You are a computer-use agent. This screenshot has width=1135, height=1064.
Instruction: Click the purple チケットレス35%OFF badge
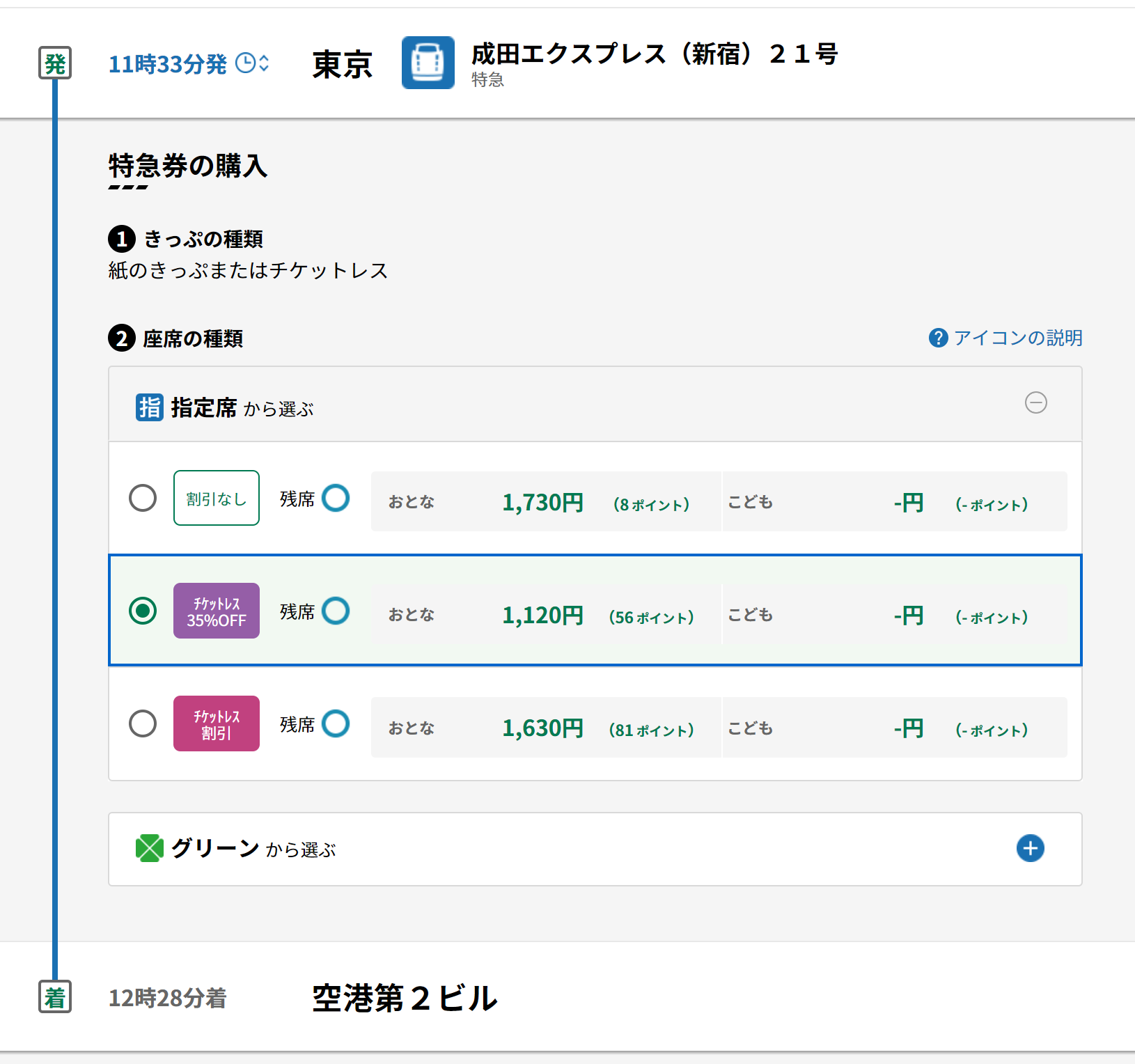[x=217, y=611]
